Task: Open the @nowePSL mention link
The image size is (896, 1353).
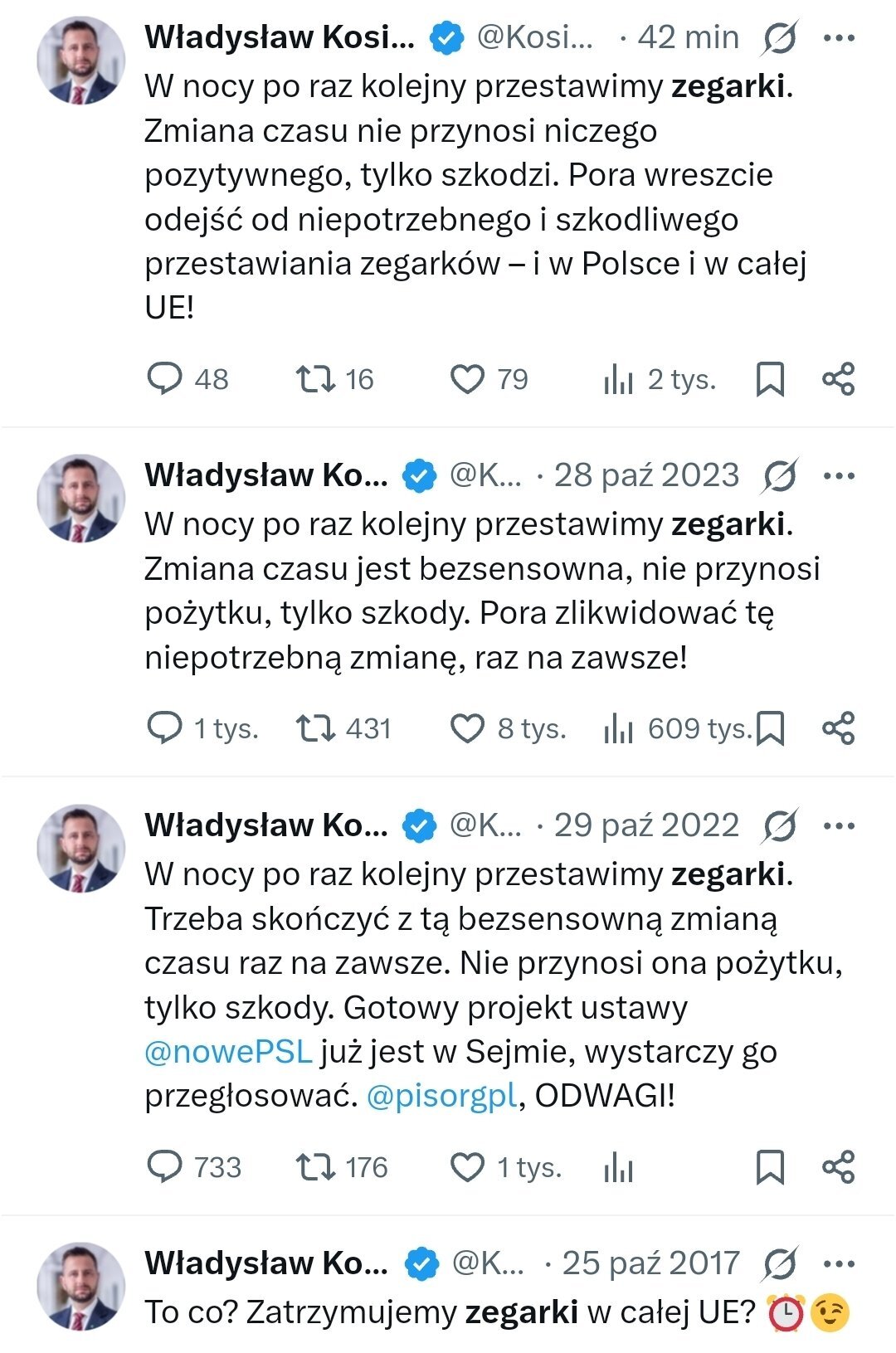Action: (228, 1052)
